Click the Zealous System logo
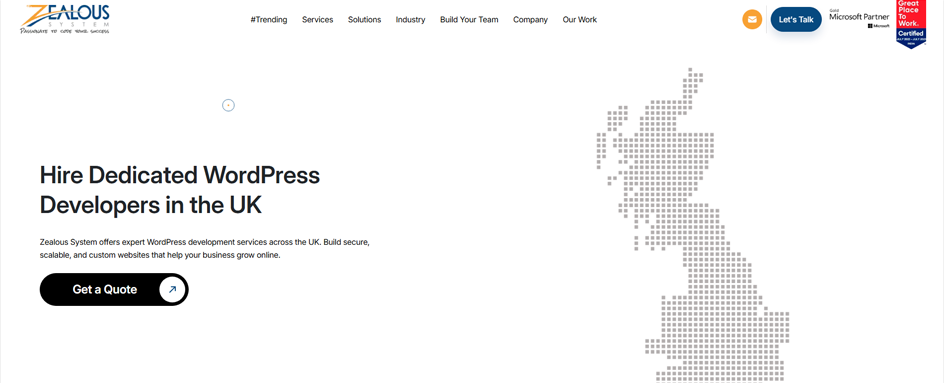 65,19
